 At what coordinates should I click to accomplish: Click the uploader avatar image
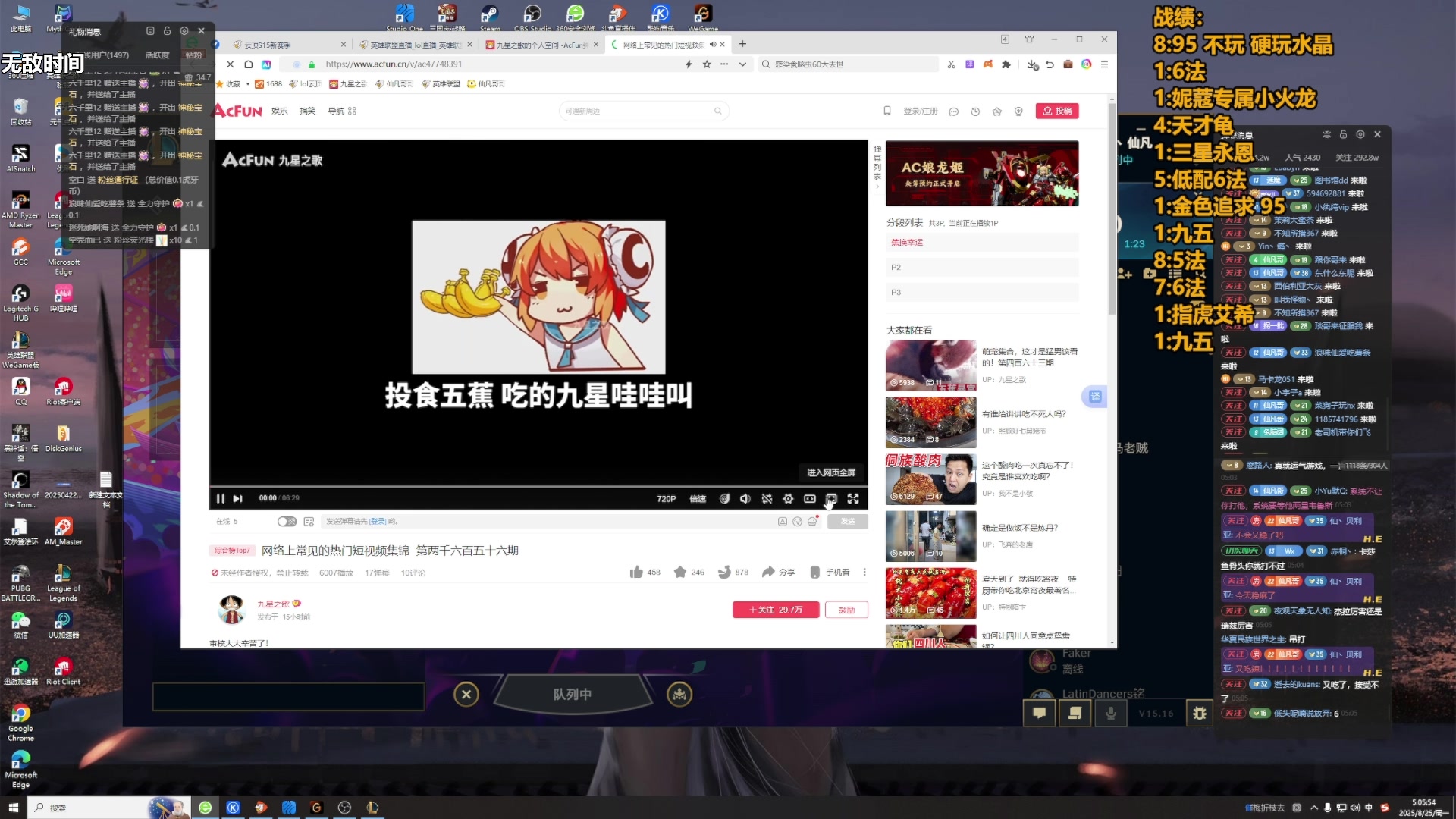click(231, 609)
